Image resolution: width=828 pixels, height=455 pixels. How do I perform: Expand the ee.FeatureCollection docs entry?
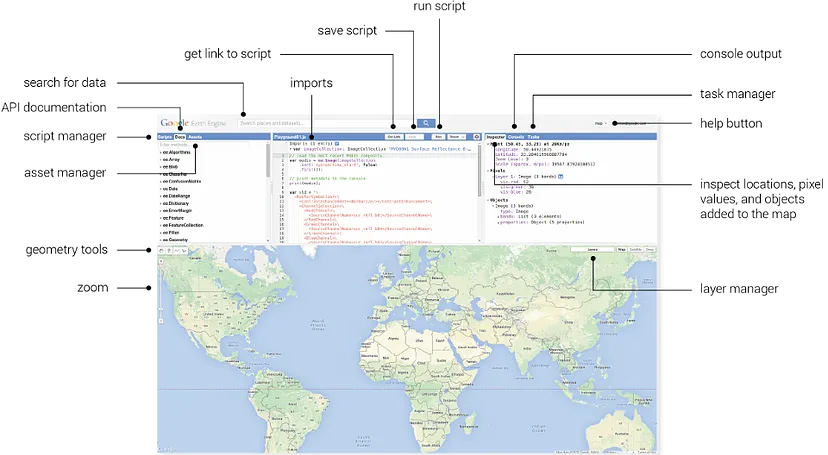[x=182, y=225]
